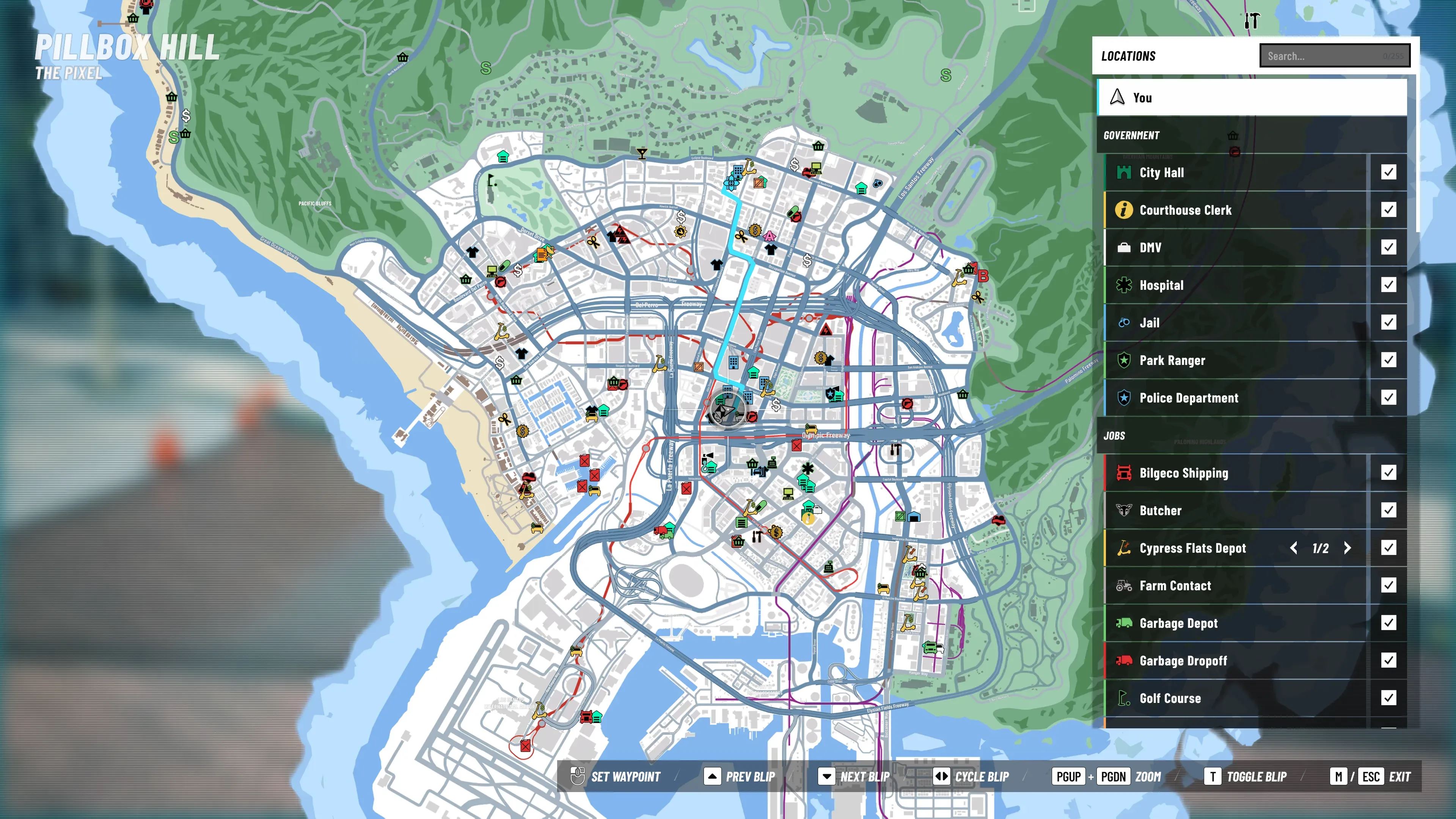Image resolution: width=1456 pixels, height=819 pixels.
Task: Click the City Hall castle icon
Action: coord(1124,172)
